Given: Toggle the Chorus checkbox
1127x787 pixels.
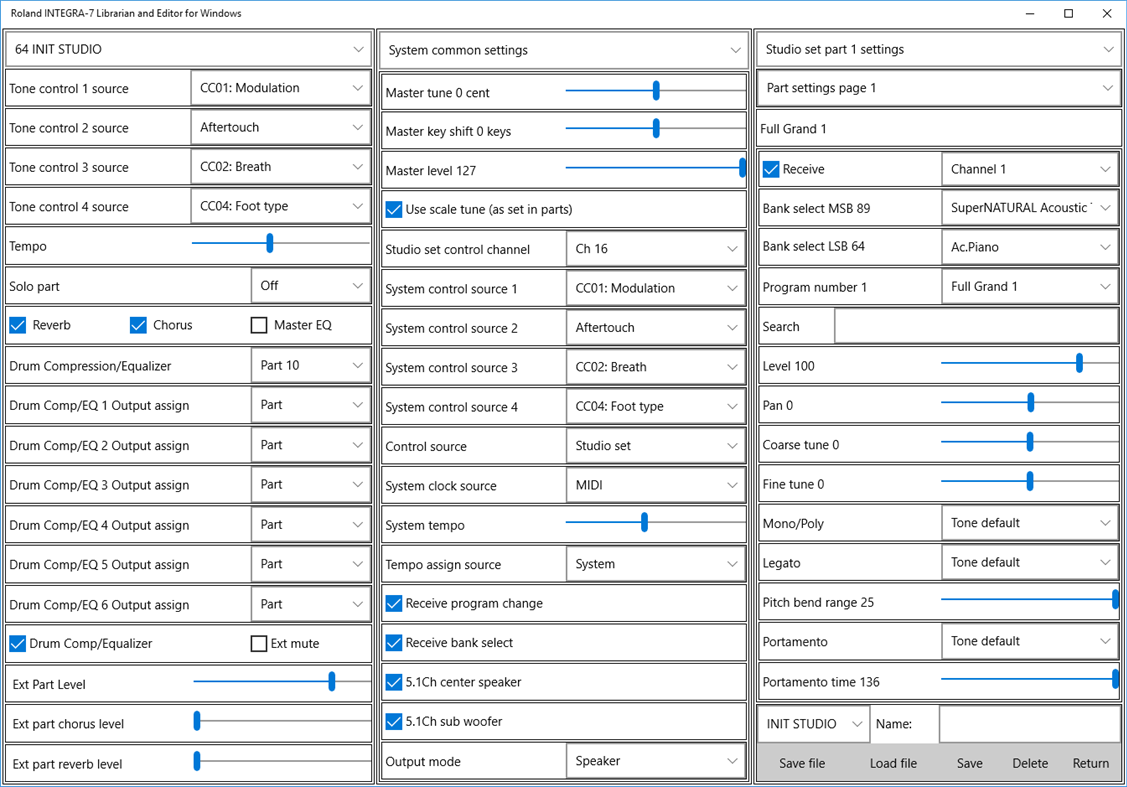Looking at the screenshot, I should 139,326.
